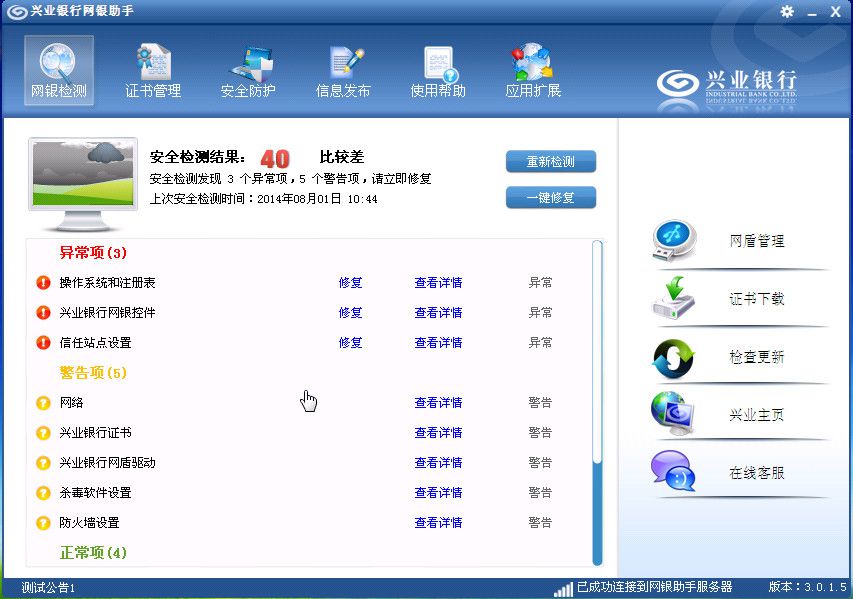The height and width of the screenshot is (599, 853).
Task: Close the 兴业银行网银助手 window
Action: (836, 12)
